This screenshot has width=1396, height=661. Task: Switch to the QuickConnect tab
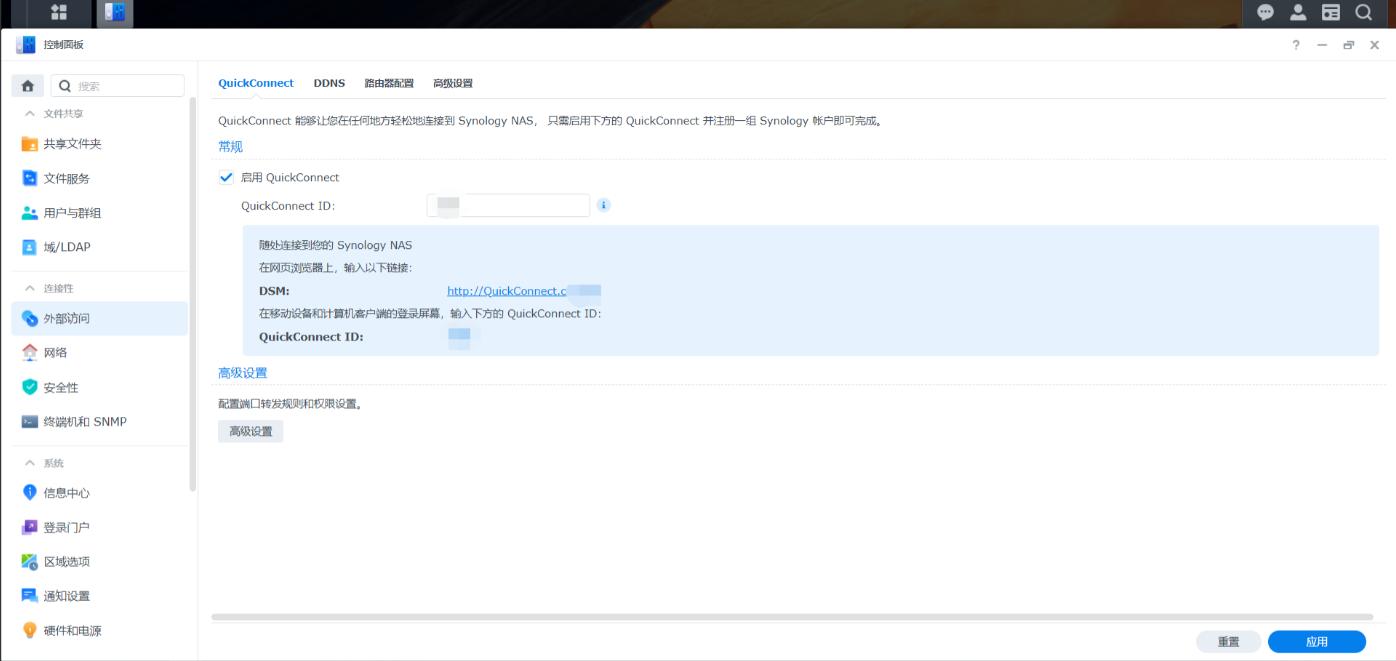(x=256, y=83)
